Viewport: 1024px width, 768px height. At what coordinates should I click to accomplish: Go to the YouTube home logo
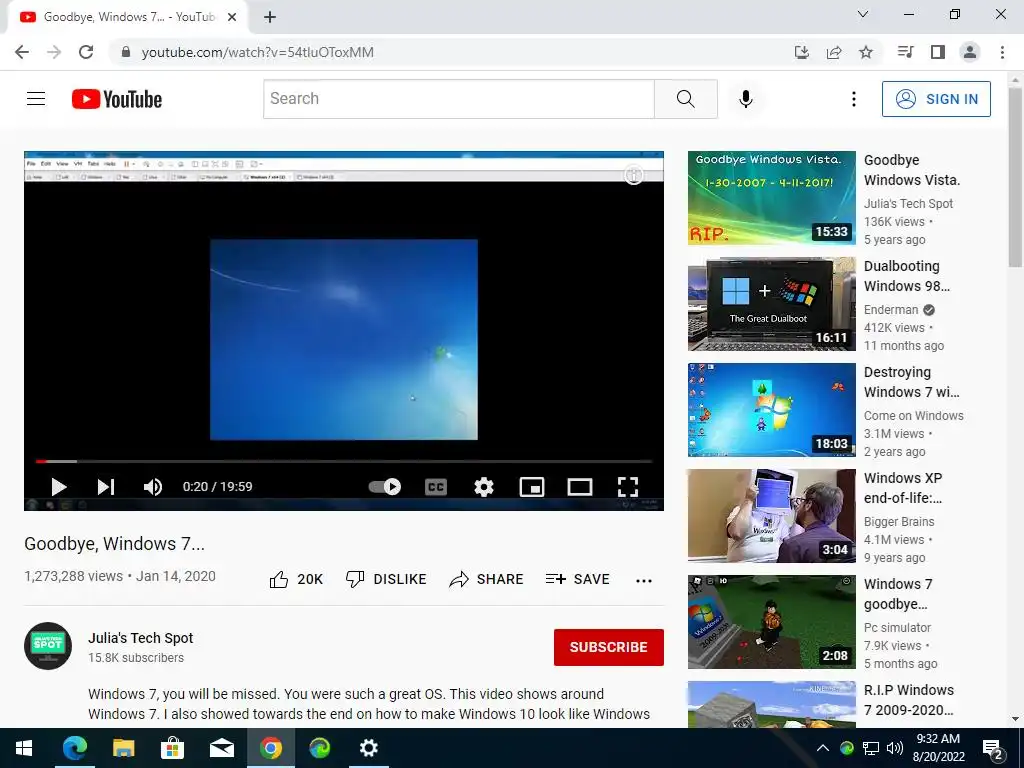coord(117,99)
